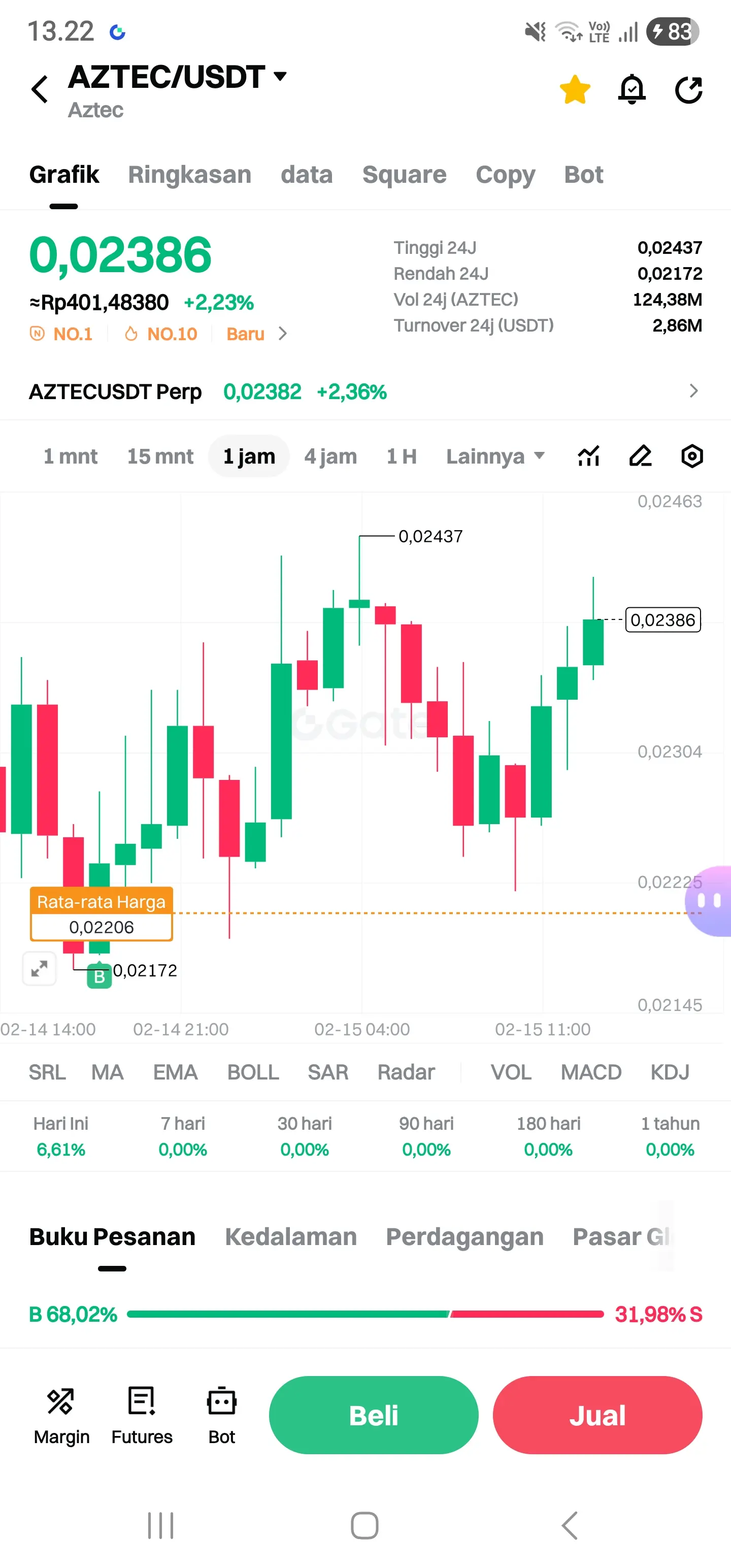Expand the tags row chevron after Baru
The width and height of the screenshot is (731, 1568).
point(282,334)
